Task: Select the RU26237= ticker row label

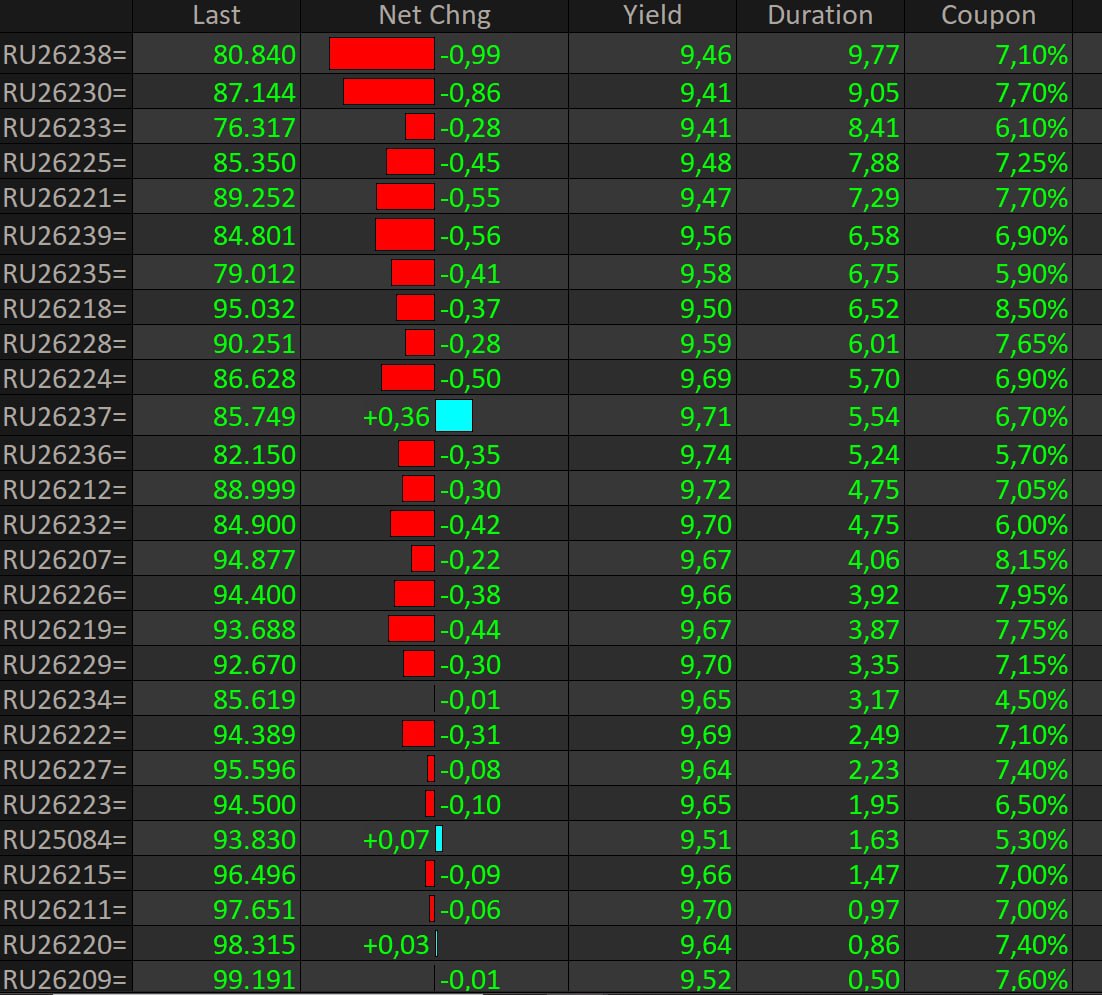Action: 65,417
